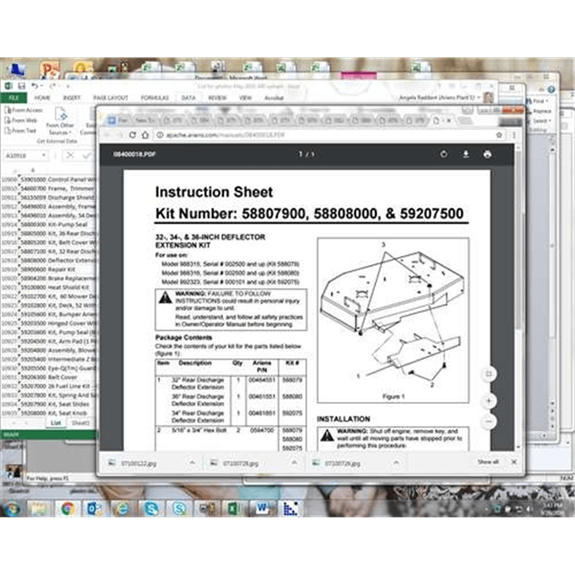Screen dimensions: 575x575
Task: Click Show all downloads link
Action: [x=488, y=462]
